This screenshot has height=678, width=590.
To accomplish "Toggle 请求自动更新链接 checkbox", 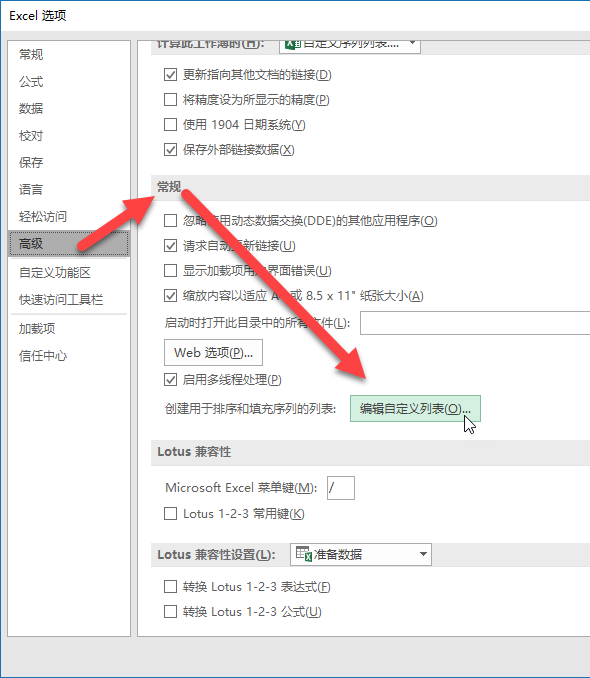I will pos(170,246).
